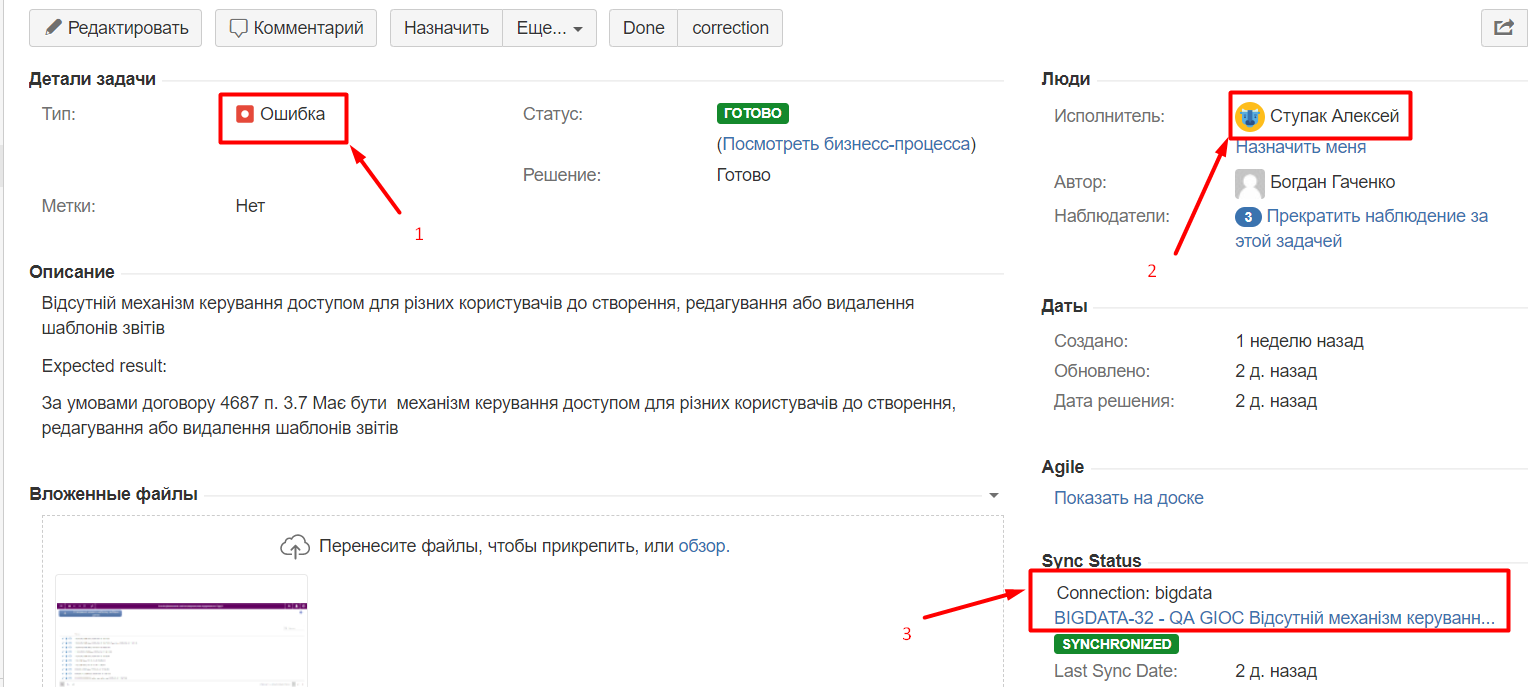Expand the Еще... dropdown menu
Image resolution: width=1530 pixels, height=687 pixels.
point(549,28)
